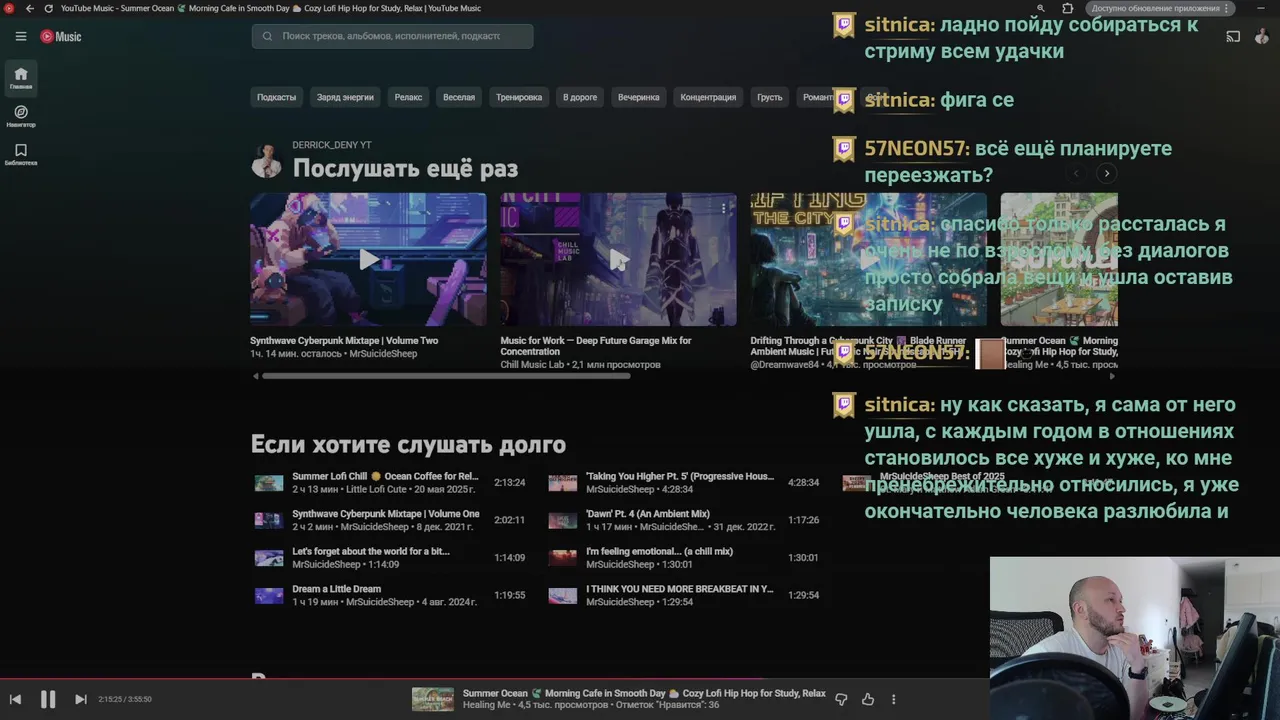This screenshot has height=720, width=1280.
Task: Click the 1:14:09 duration of Let's forget
Action: 510,558
